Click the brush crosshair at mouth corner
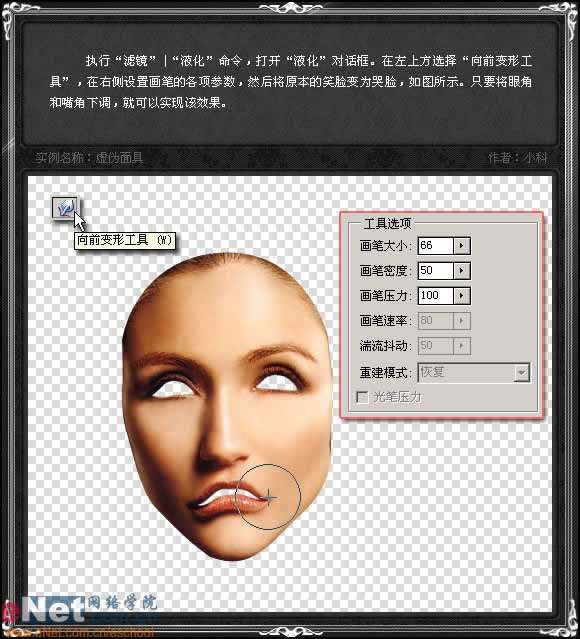The image size is (580, 639). [x=269, y=497]
